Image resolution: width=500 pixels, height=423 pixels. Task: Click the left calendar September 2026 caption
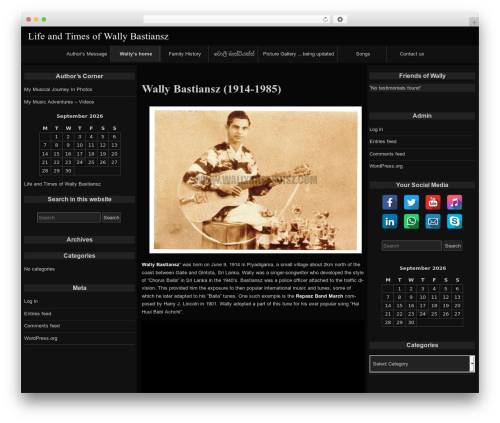(x=80, y=116)
